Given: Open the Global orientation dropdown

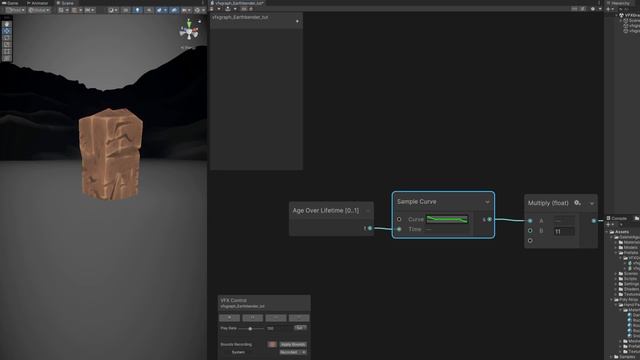Looking at the screenshot, I should [39, 10].
